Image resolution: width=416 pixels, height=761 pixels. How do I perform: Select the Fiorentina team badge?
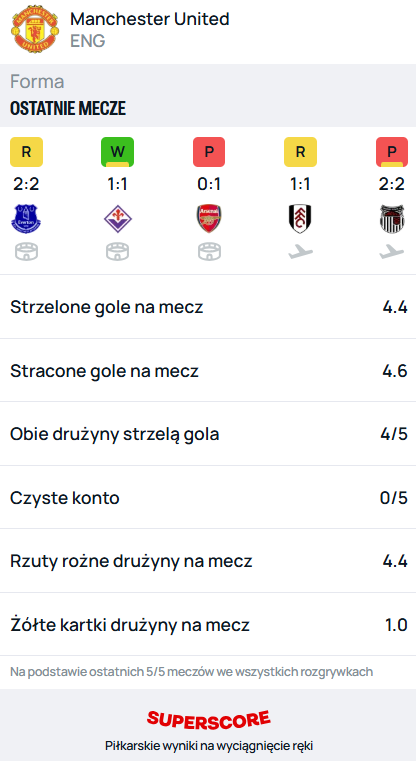pos(117,219)
